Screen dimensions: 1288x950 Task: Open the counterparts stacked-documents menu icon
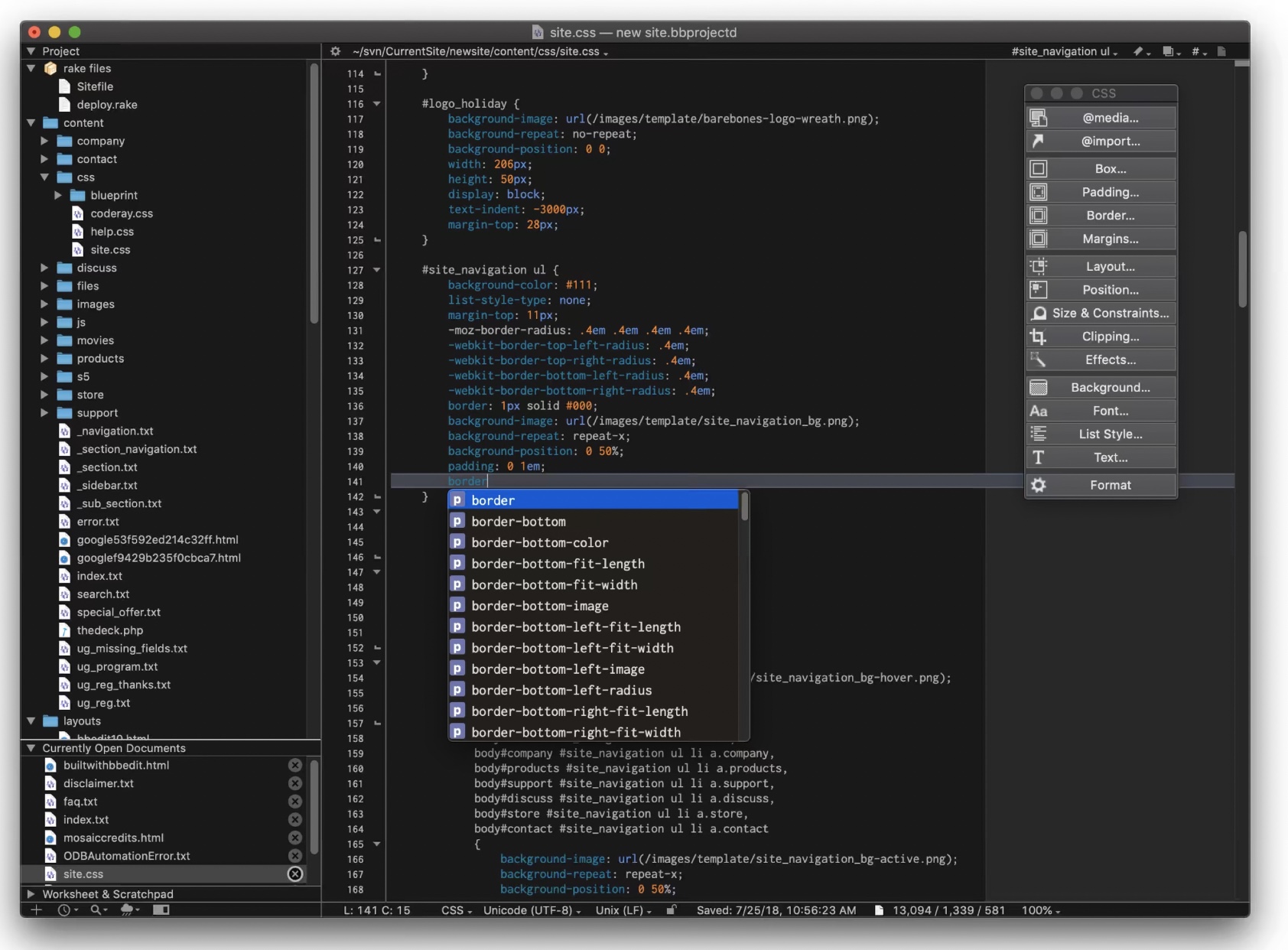(x=1168, y=51)
